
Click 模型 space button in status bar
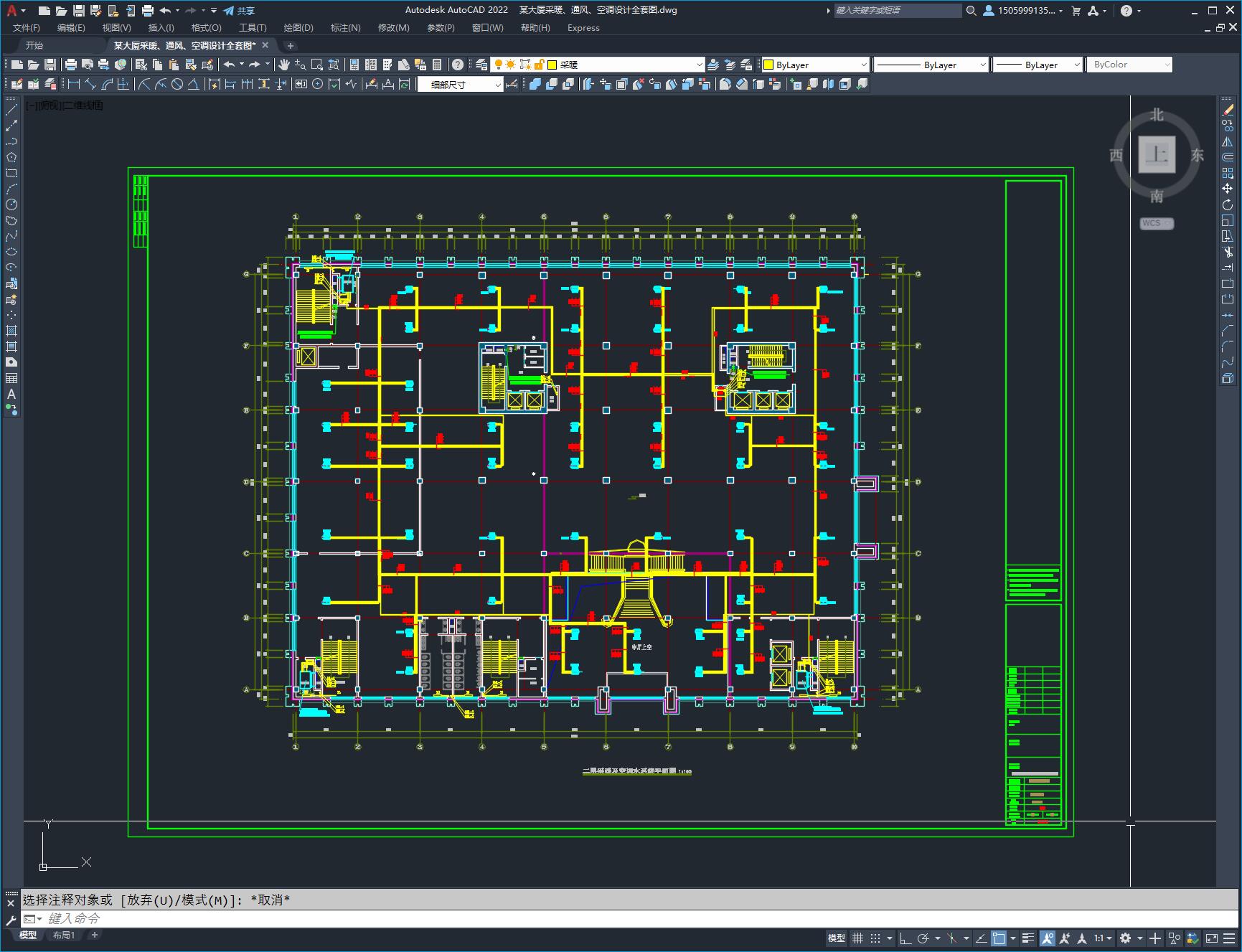[x=836, y=938]
